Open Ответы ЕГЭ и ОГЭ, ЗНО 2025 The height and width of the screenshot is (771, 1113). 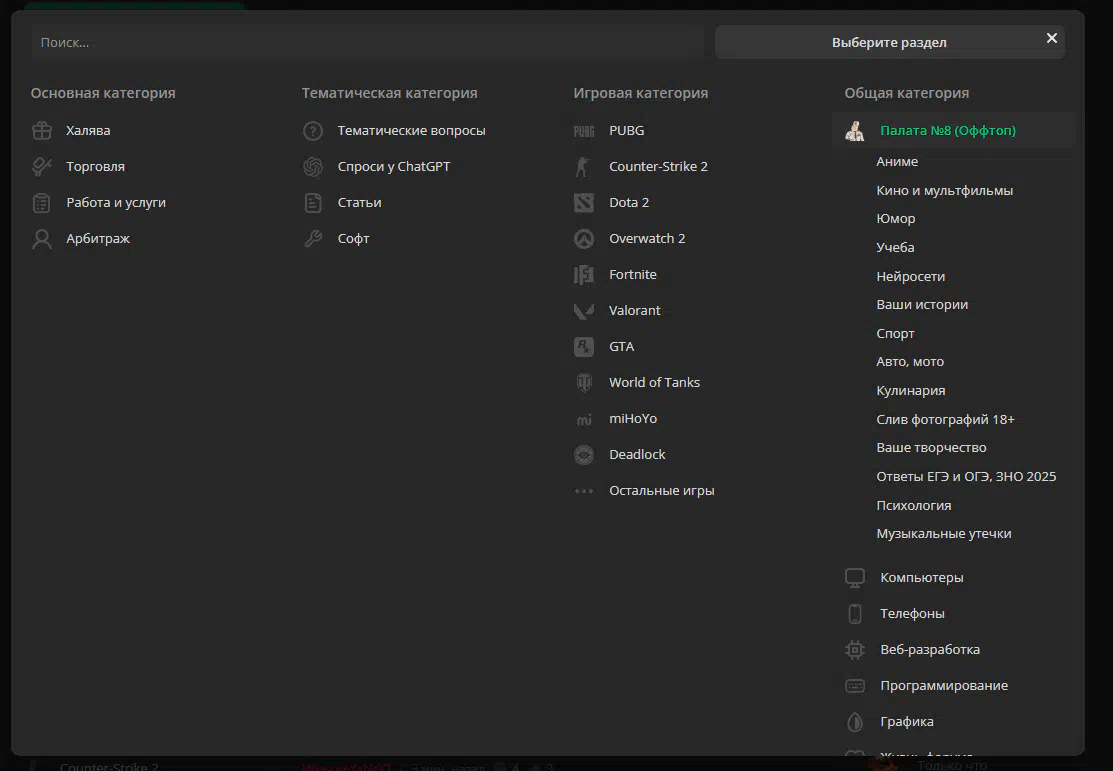tap(966, 477)
